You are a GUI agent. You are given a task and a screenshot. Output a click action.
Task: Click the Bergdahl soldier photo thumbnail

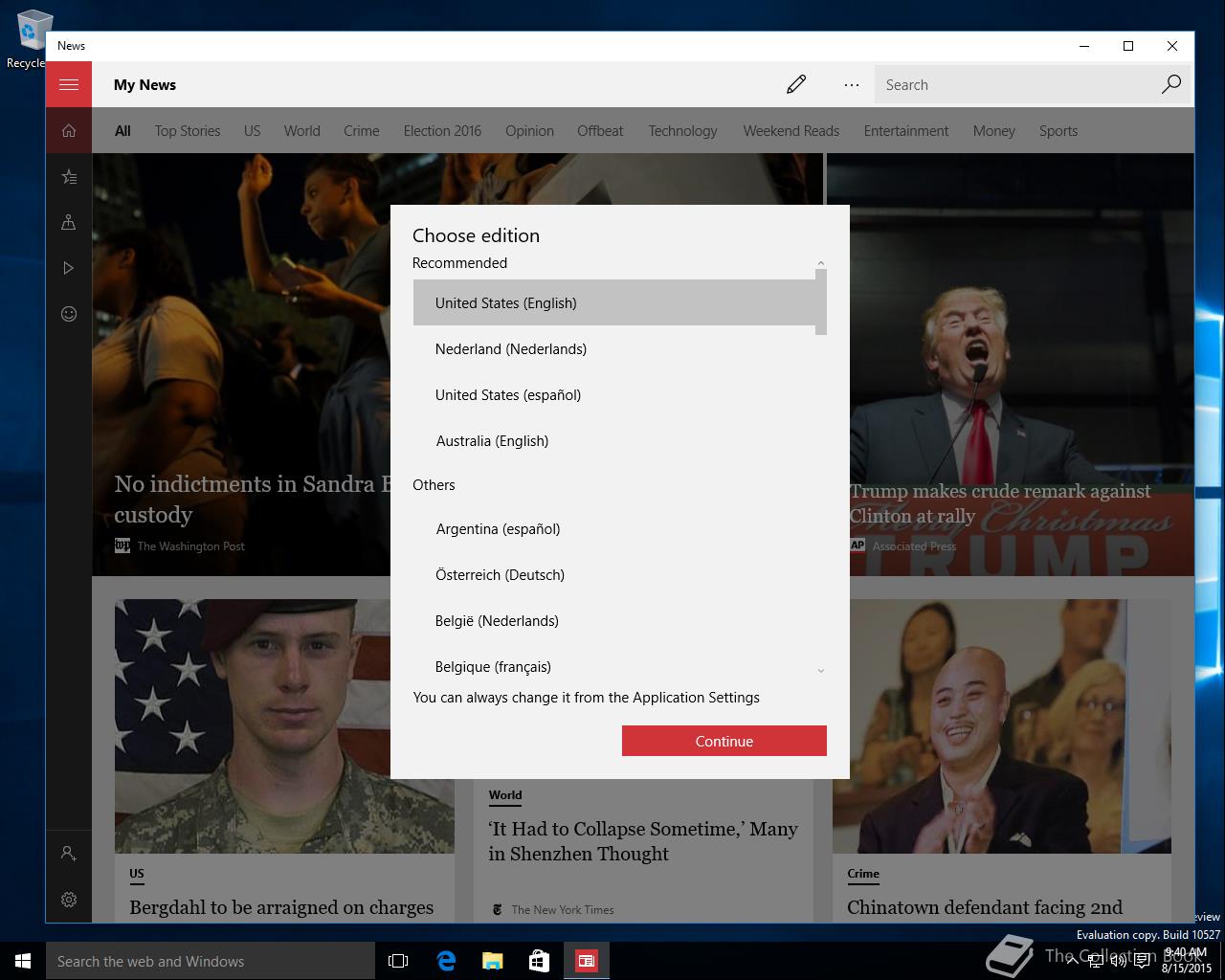(284, 726)
